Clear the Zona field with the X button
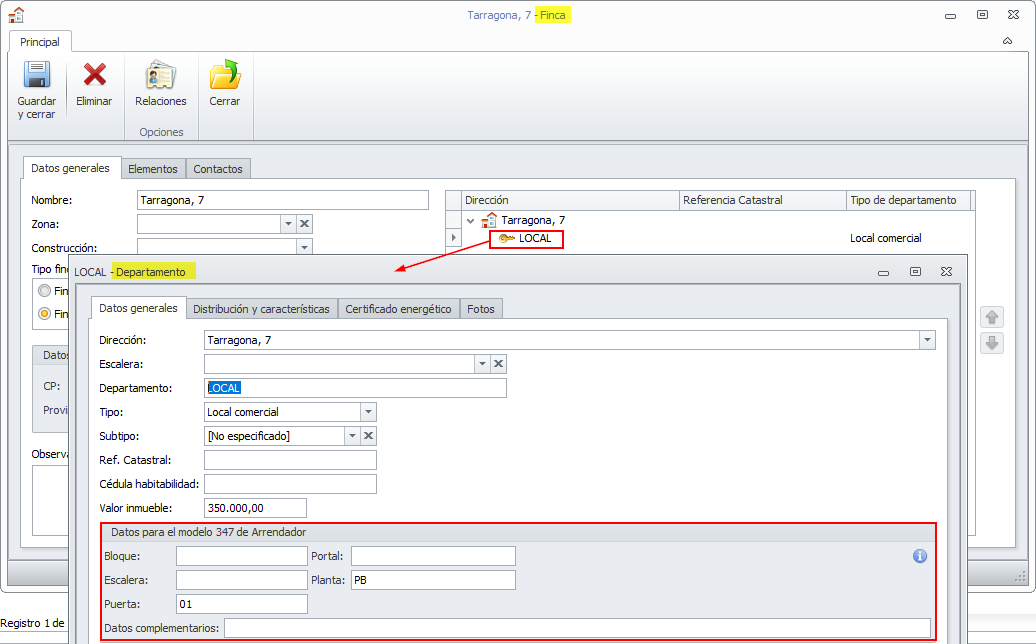Image resolution: width=1036 pixels, height=644 pixels. click(x=305, y=224)
